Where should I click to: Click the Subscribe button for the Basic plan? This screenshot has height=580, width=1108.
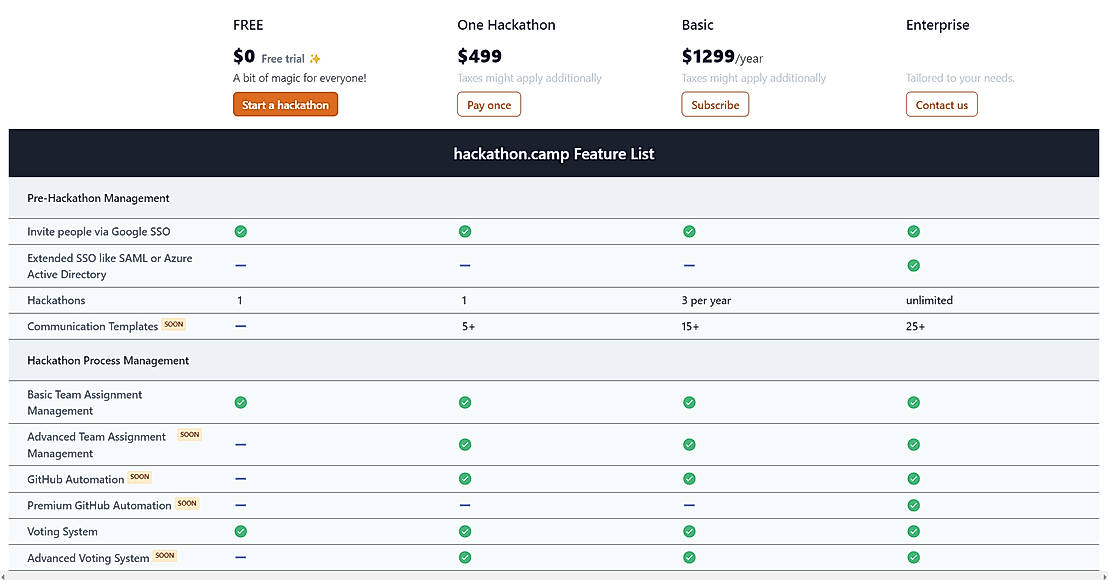click(715, 104)
